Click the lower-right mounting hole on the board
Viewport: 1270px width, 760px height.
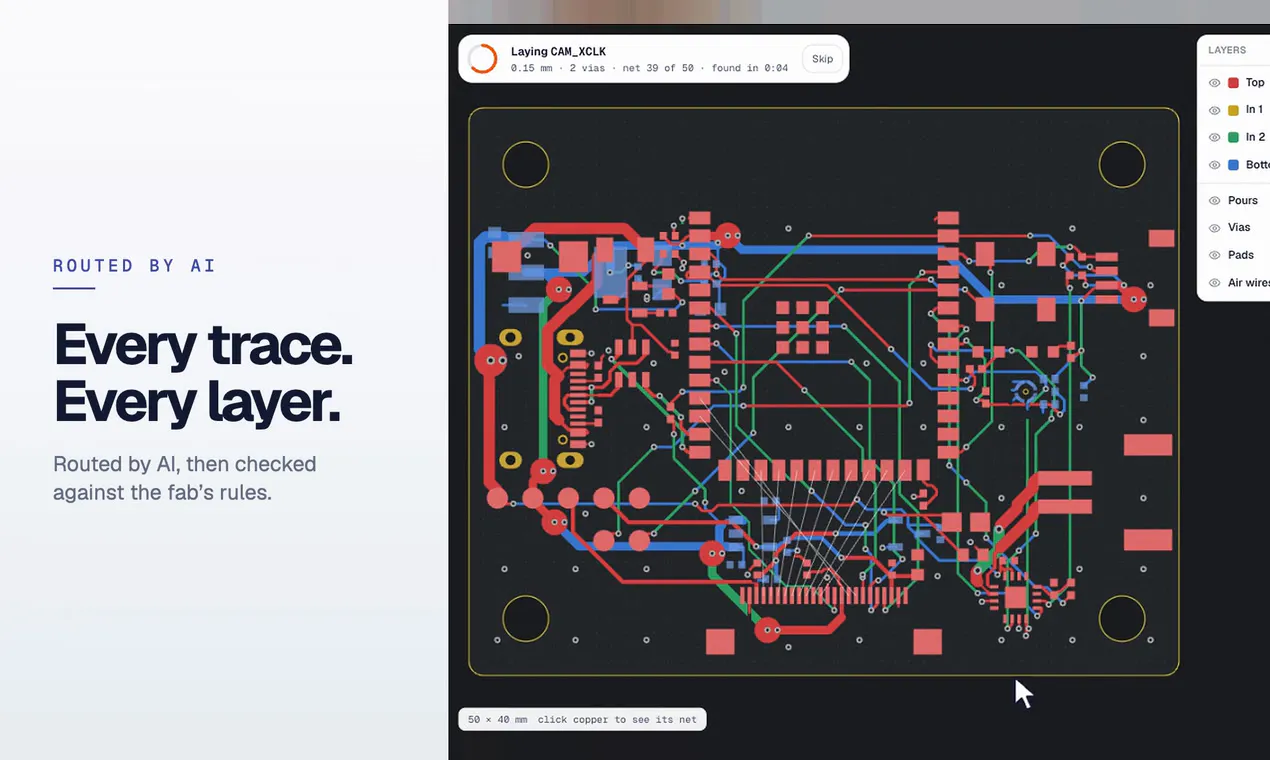pyautogui.click(x=1122, y=619)
